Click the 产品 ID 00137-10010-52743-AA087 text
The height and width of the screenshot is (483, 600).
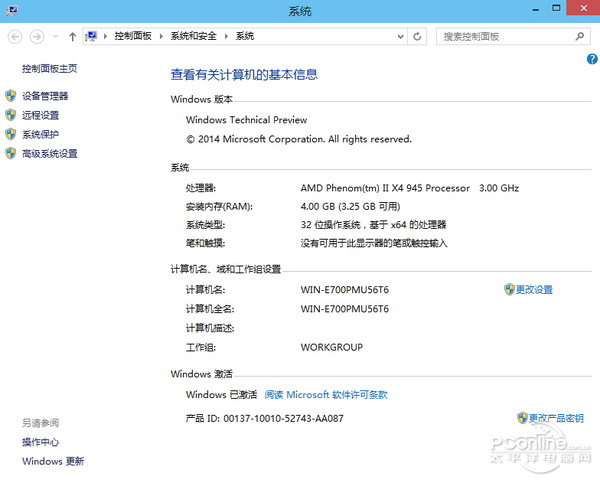(x=265, y=418)
